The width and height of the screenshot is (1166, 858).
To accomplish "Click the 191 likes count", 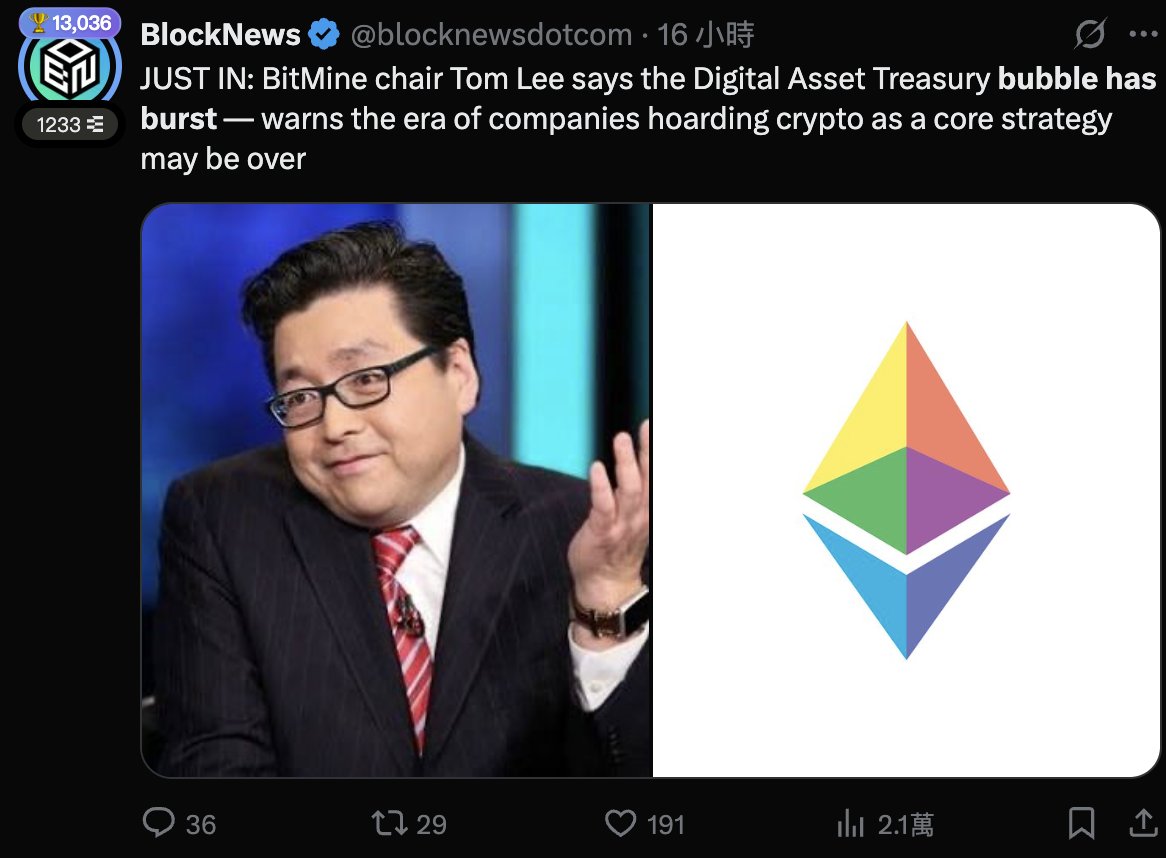I will (666, 825).
